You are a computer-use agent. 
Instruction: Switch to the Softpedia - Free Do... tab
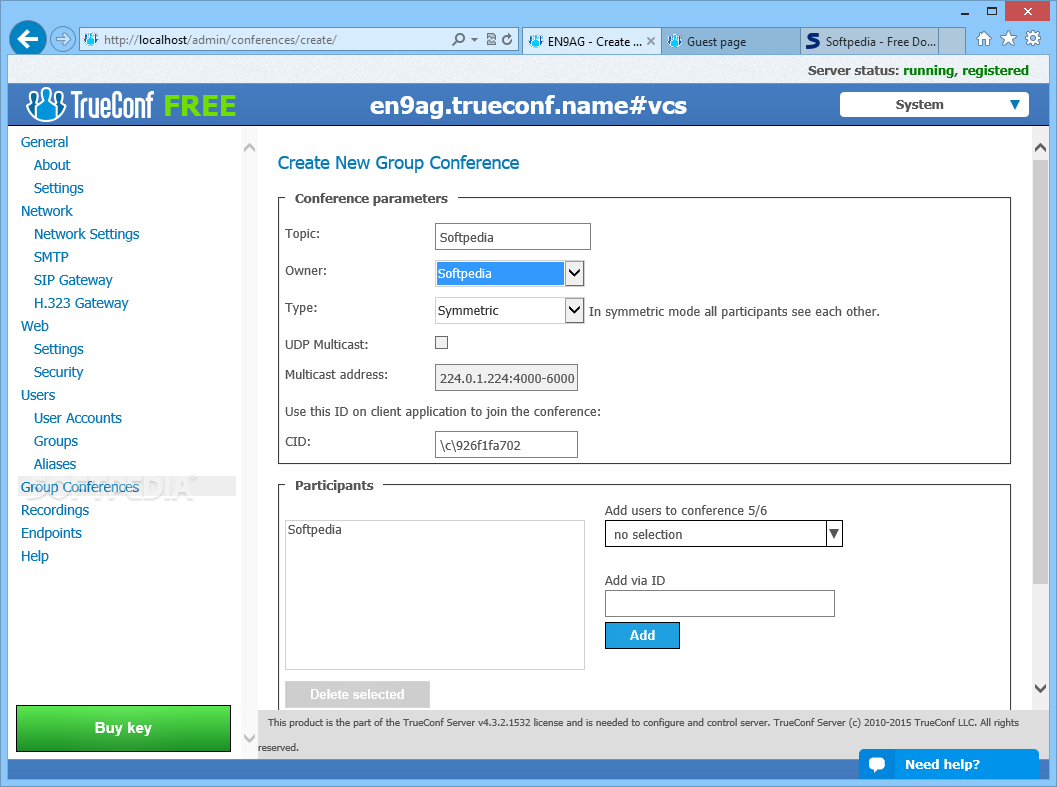[870, 41]
